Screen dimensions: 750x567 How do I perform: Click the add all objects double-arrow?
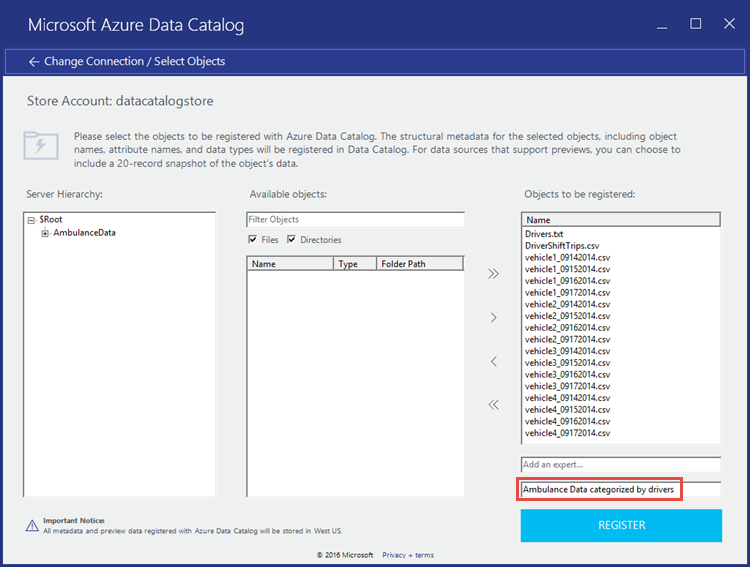click(493, 274)
